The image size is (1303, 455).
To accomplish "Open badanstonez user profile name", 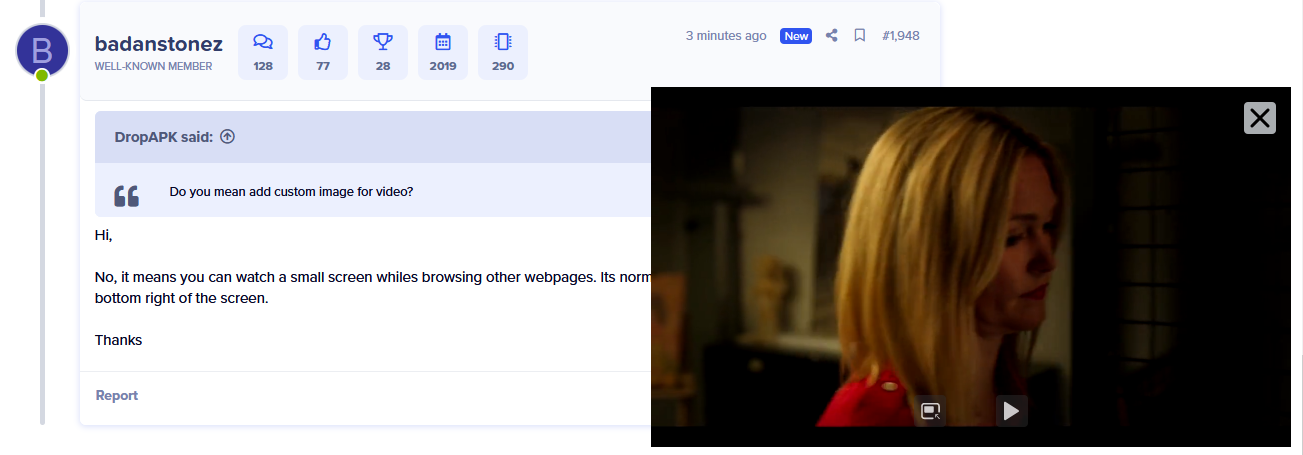I will (158, 44).
